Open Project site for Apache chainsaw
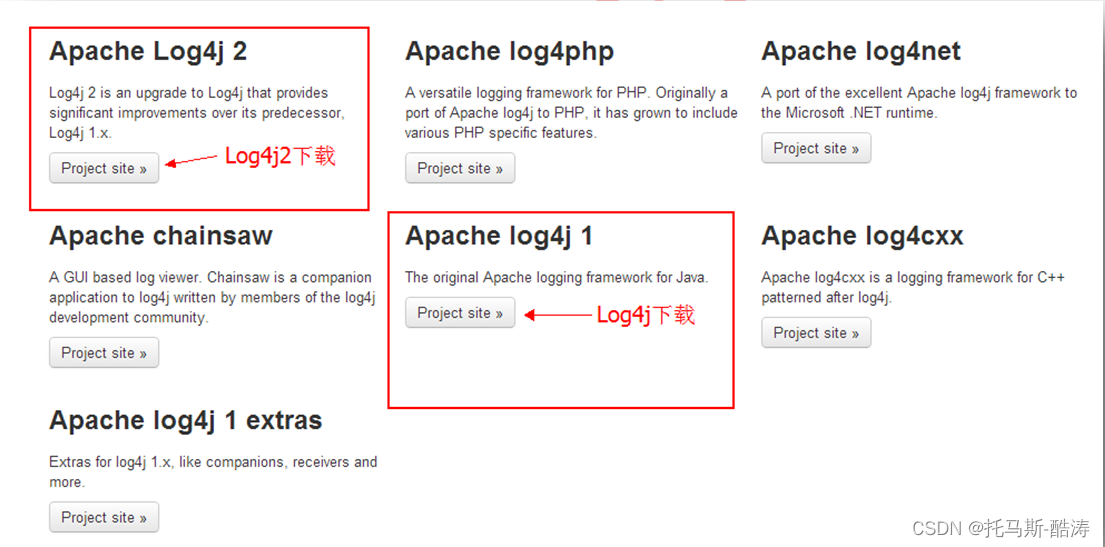The image size is (1105, 547). (104, 352)
